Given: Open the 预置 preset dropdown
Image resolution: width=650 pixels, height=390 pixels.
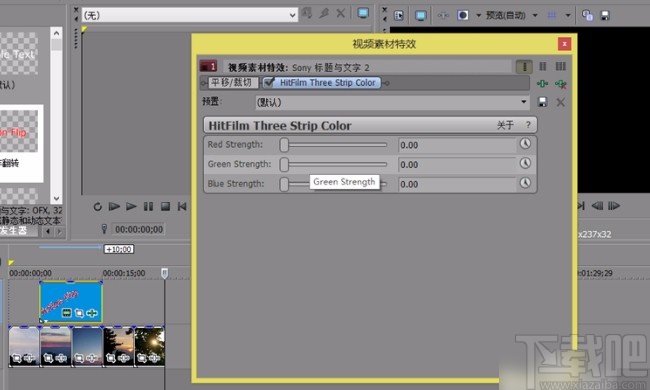Looking at the screenshot, I should [x=392, y=102].
